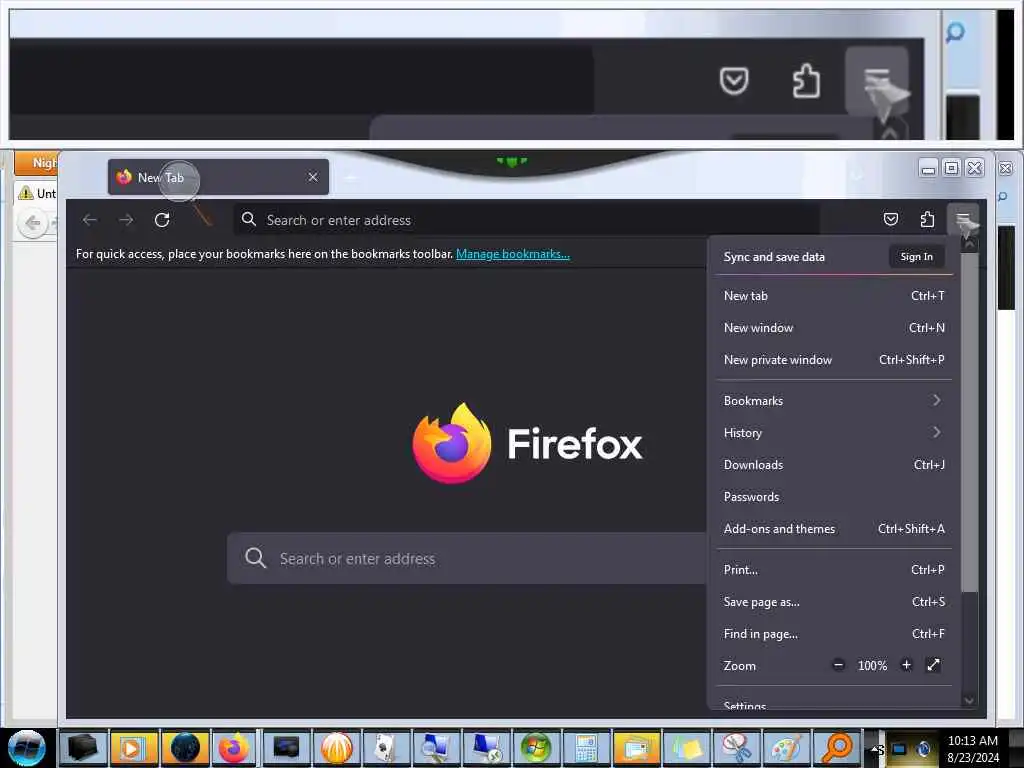The width and height of the screenshot is (1024, 768).
Task: Go back one page in Firefox
Action: coord(90,220)
